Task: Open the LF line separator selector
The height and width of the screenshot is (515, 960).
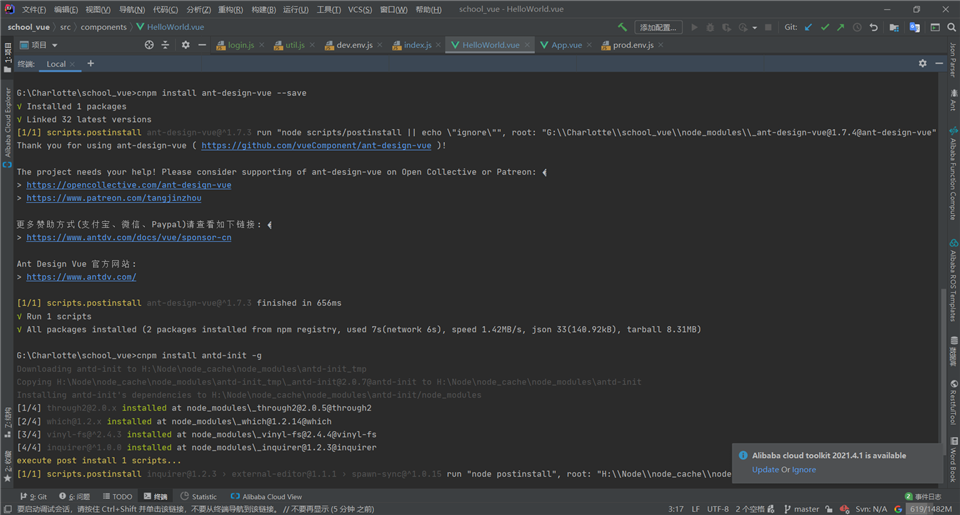Action: pyautogui.click(x=696, y=509)
